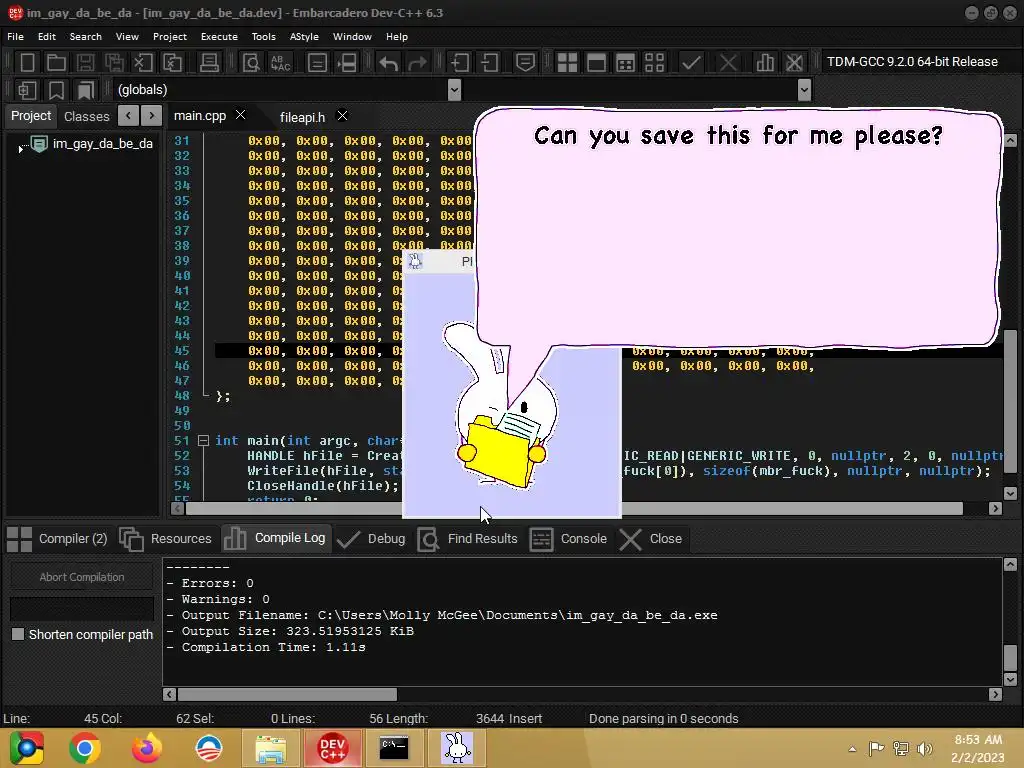
Task: Open the members dropdown right of (globals)
Action: tap(805, 89)
